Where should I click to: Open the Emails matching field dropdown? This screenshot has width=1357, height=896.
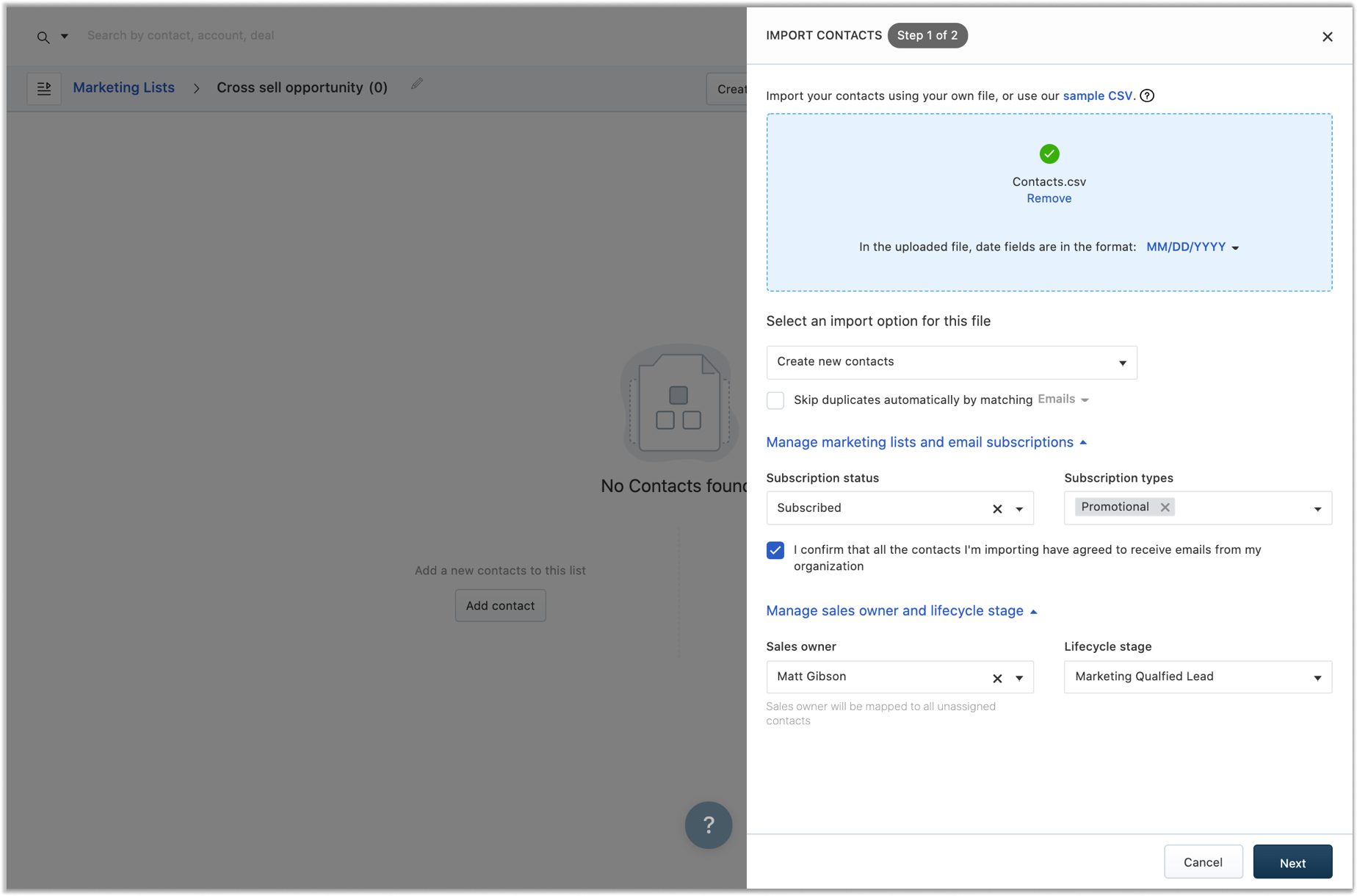pyautogui.click(x=1063, y=399)
